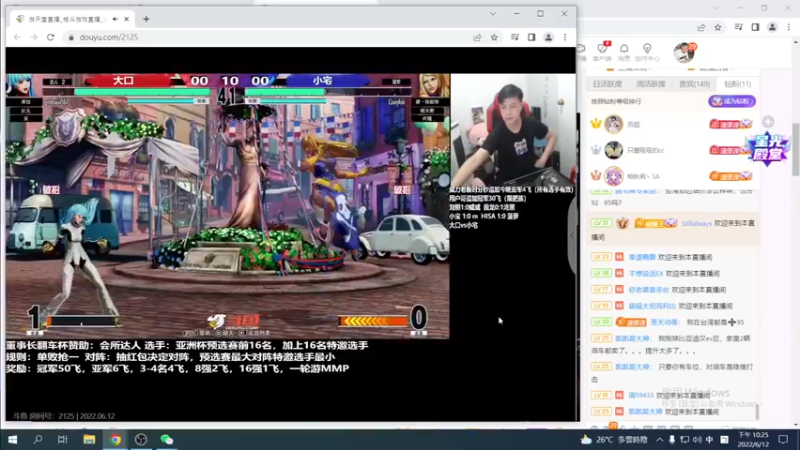This screenshot has height=450, width=800.
Task: Expand tab search chevron in front window
Action: [493, 14]
